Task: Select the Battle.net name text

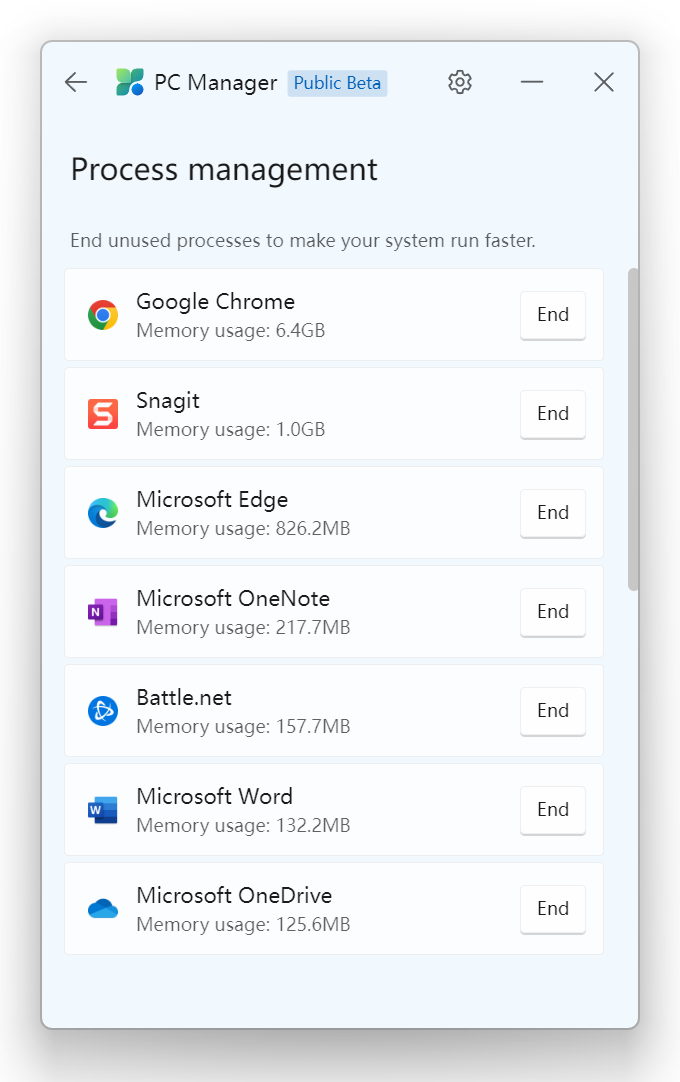Action: (x=184, y=698)
